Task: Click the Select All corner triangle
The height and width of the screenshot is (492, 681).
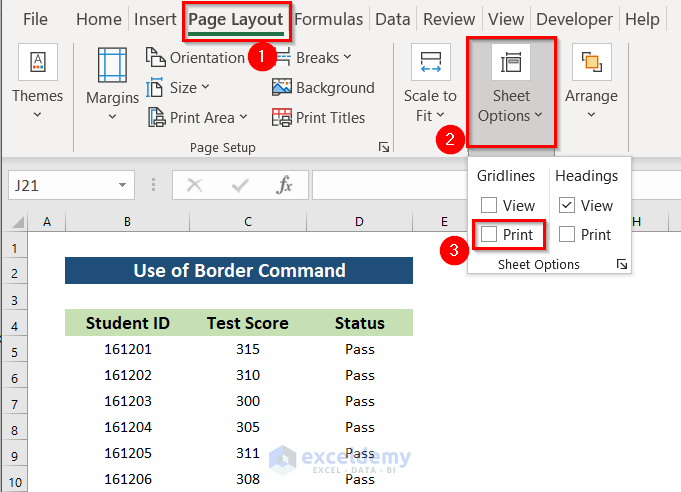Action: tap(17, 222)
